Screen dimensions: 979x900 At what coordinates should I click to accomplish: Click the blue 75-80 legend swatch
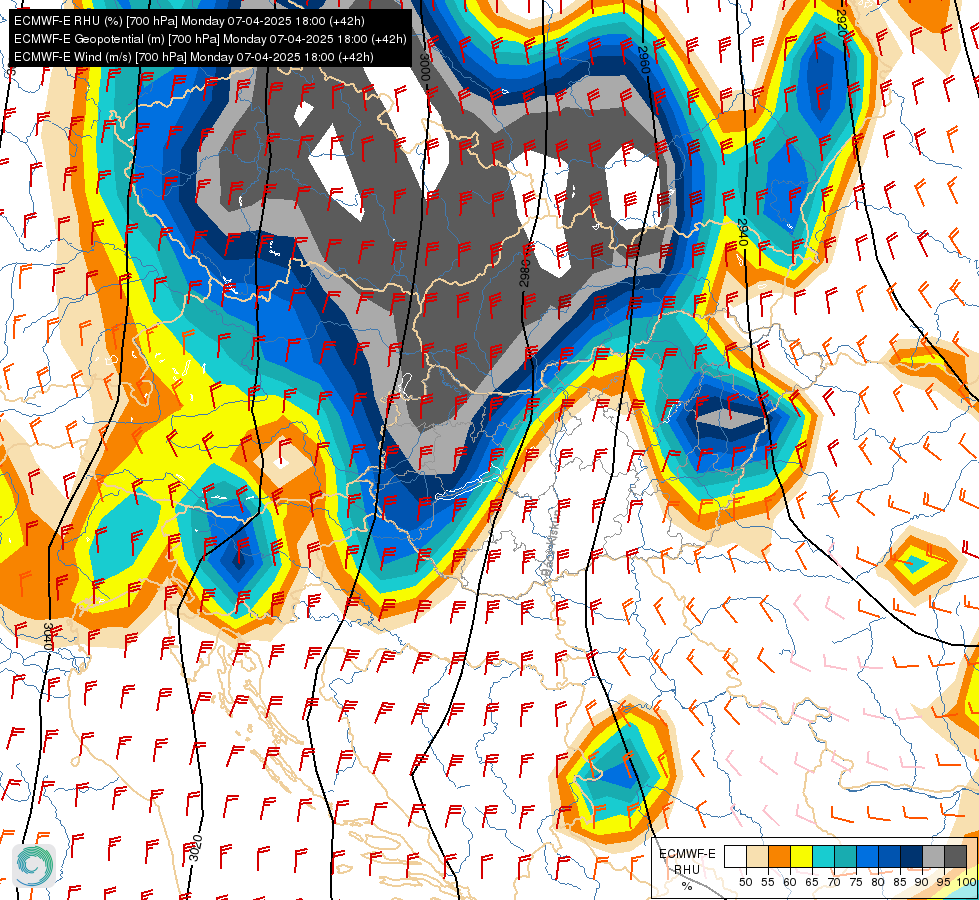[867, 857]
